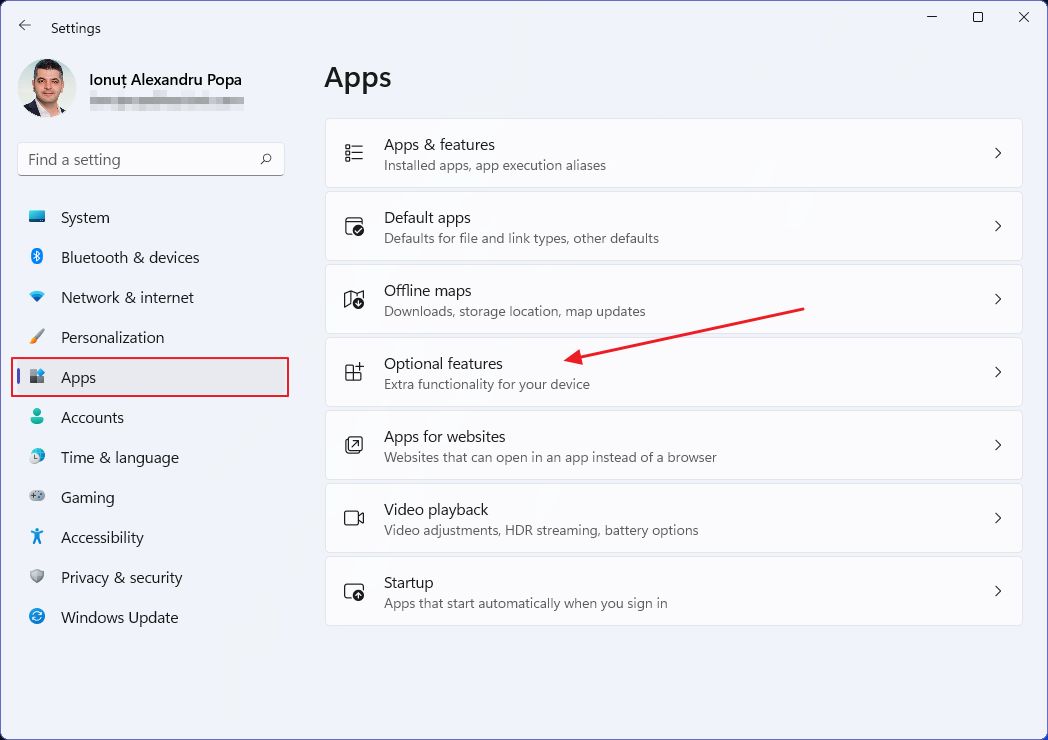This screenshot has height=740, width=1048.
Task: Click the Startup icon
Action: click(353, 590)
